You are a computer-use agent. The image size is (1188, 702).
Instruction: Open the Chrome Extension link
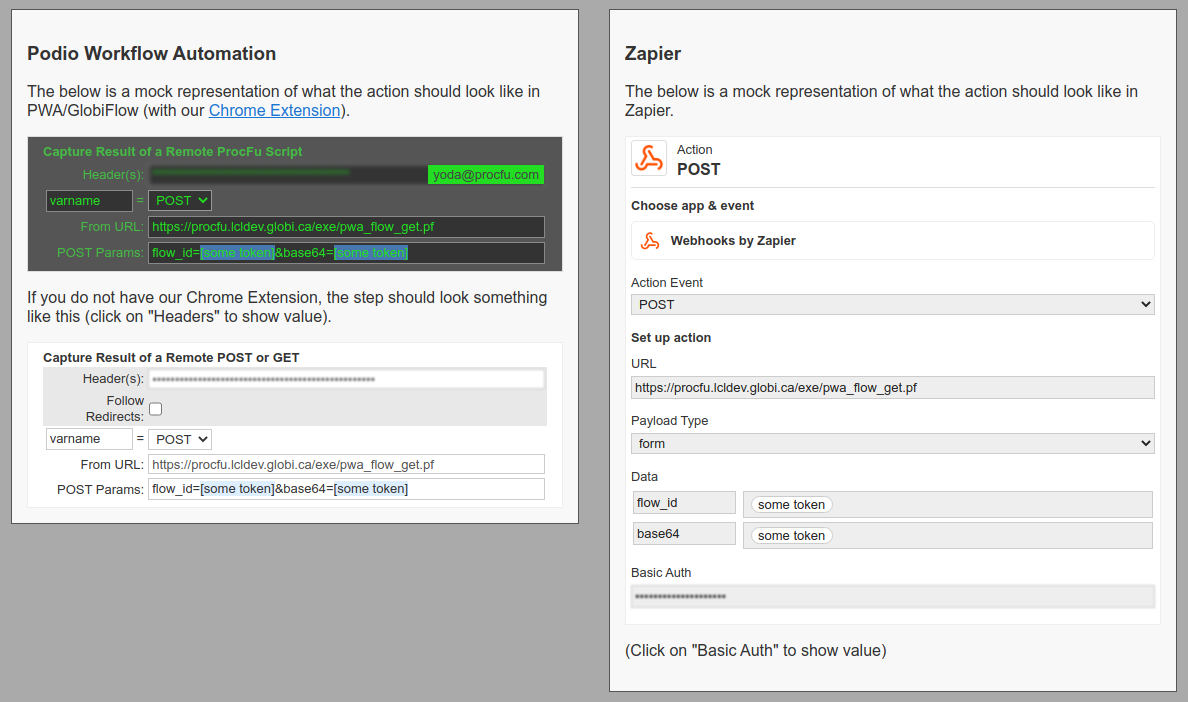pos(274,111)
